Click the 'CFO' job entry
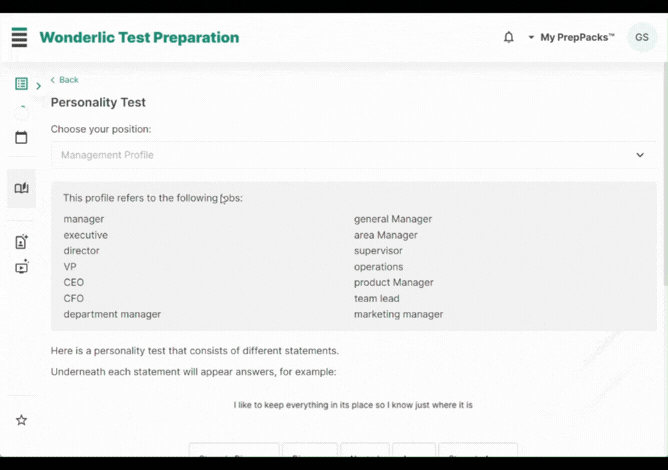The height and width of the screenshot is (470, 668). coord(74,298)
